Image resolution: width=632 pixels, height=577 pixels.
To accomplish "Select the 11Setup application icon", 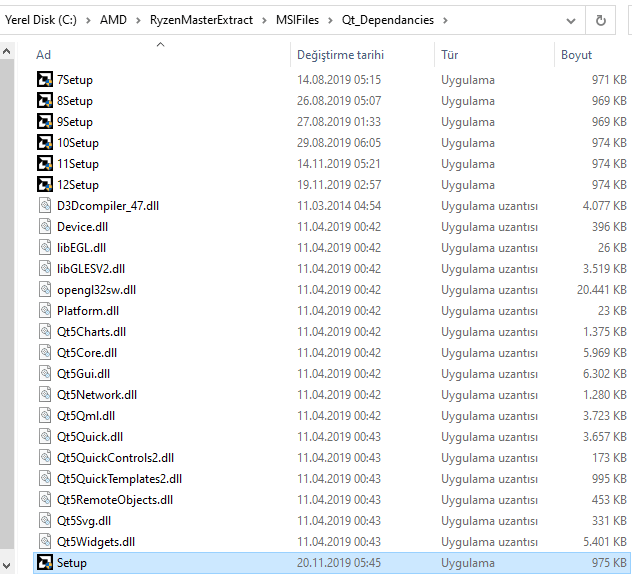I will (x=45, y=163).
